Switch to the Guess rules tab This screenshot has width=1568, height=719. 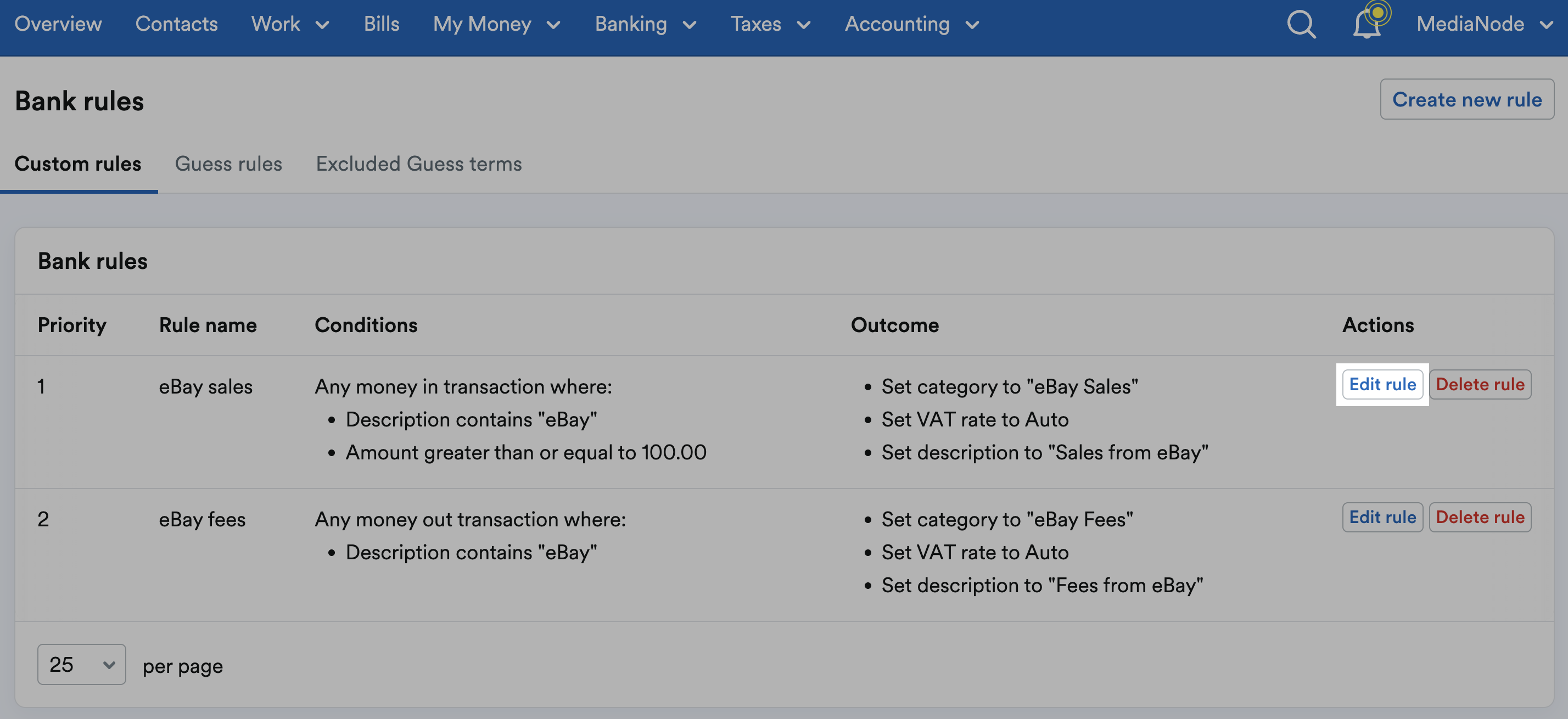pyautogui.click(x=228, y=164)
